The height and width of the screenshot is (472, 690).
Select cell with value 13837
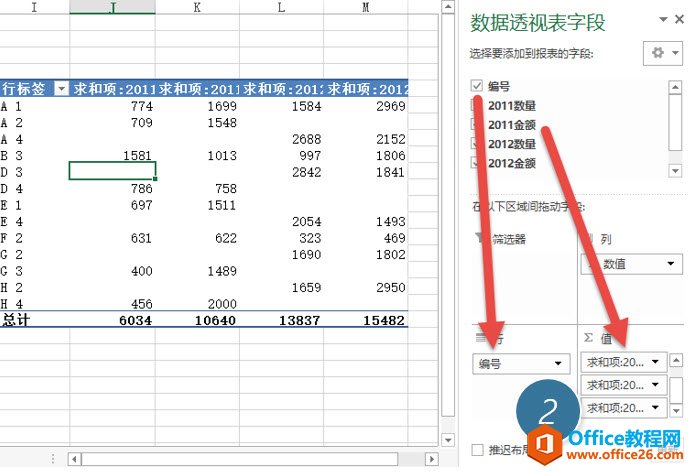click(282, 320)
